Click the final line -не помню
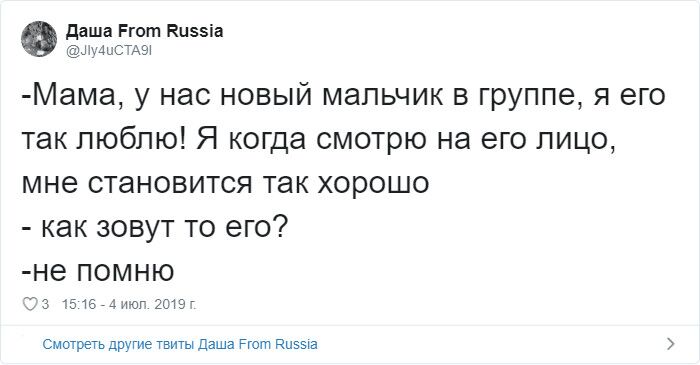The height and width of the screenshot is (365, 700). [98, 270]
